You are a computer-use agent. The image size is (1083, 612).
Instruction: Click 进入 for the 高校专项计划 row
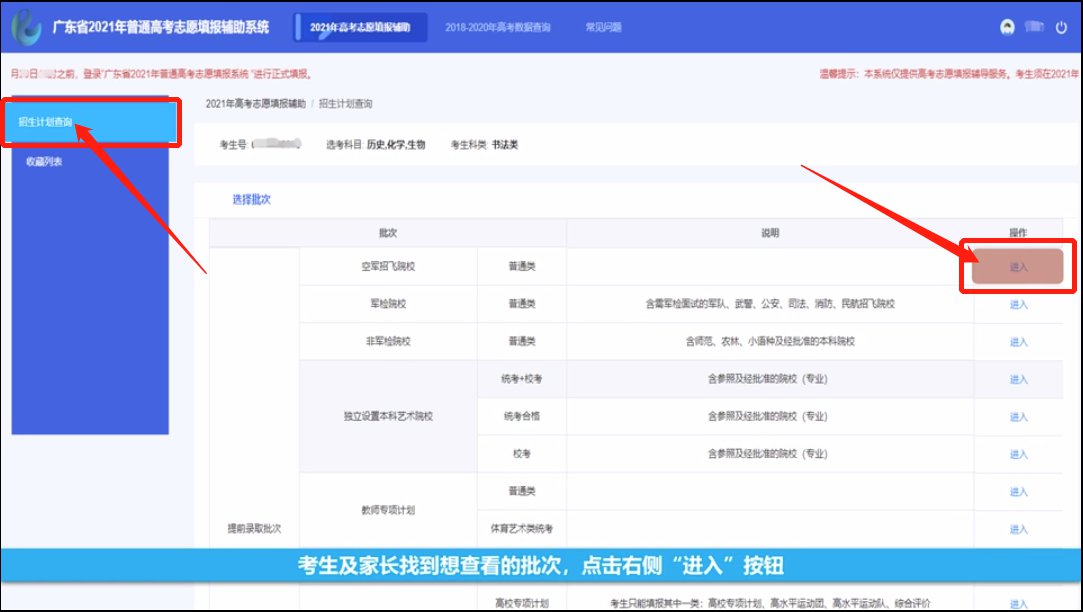1018,603
